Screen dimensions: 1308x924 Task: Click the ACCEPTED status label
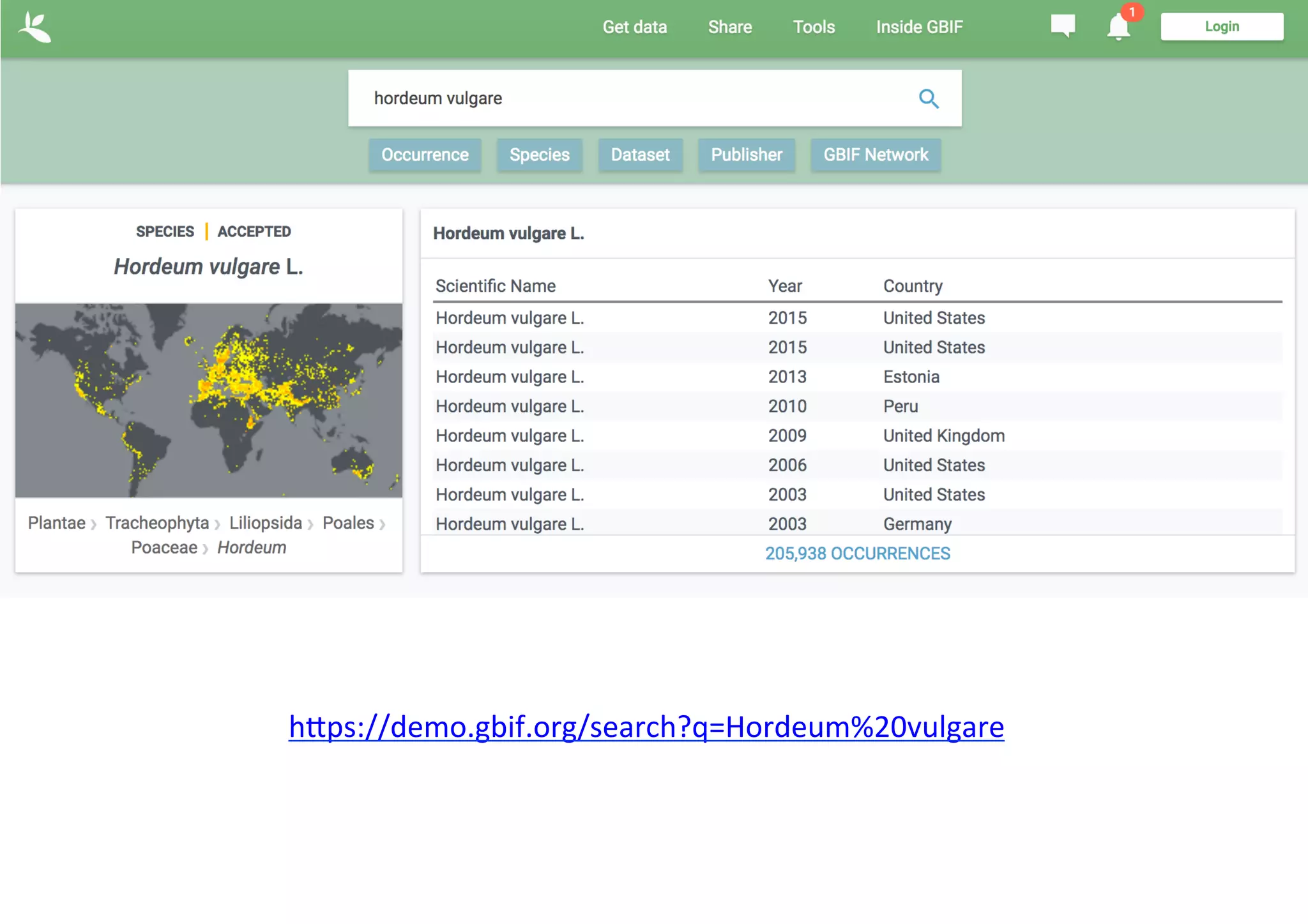[254, 231]
